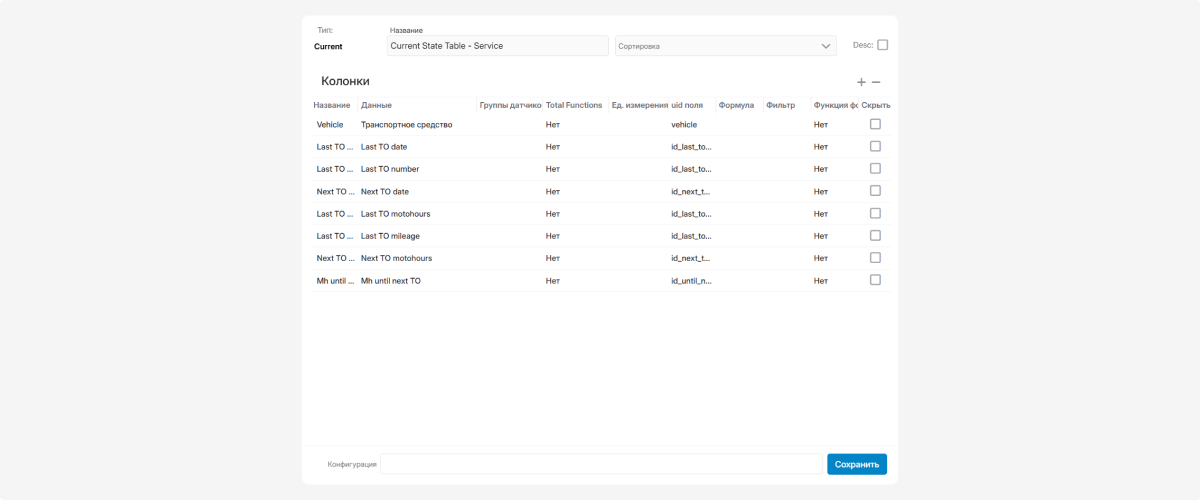The height and width of the screenshot is (500, 1200).
Task: Focus the Конфигурация input field
Action: 601,464
